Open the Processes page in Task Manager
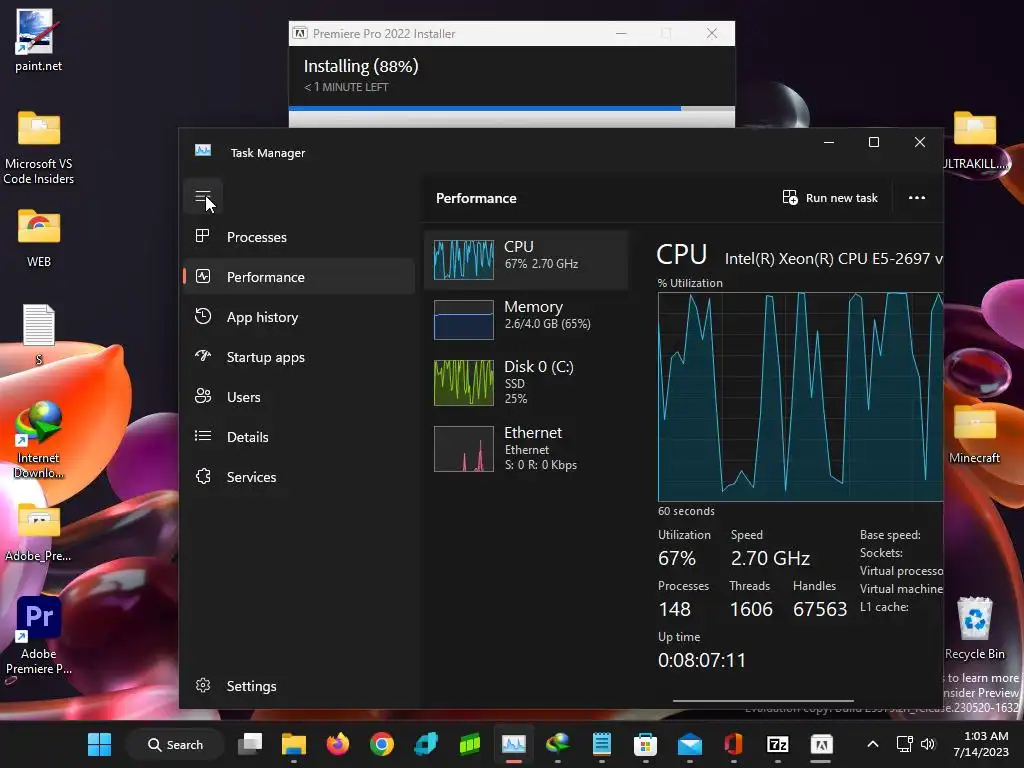The width and height of the screenshot is (1024, 768). tap(299, 237)
